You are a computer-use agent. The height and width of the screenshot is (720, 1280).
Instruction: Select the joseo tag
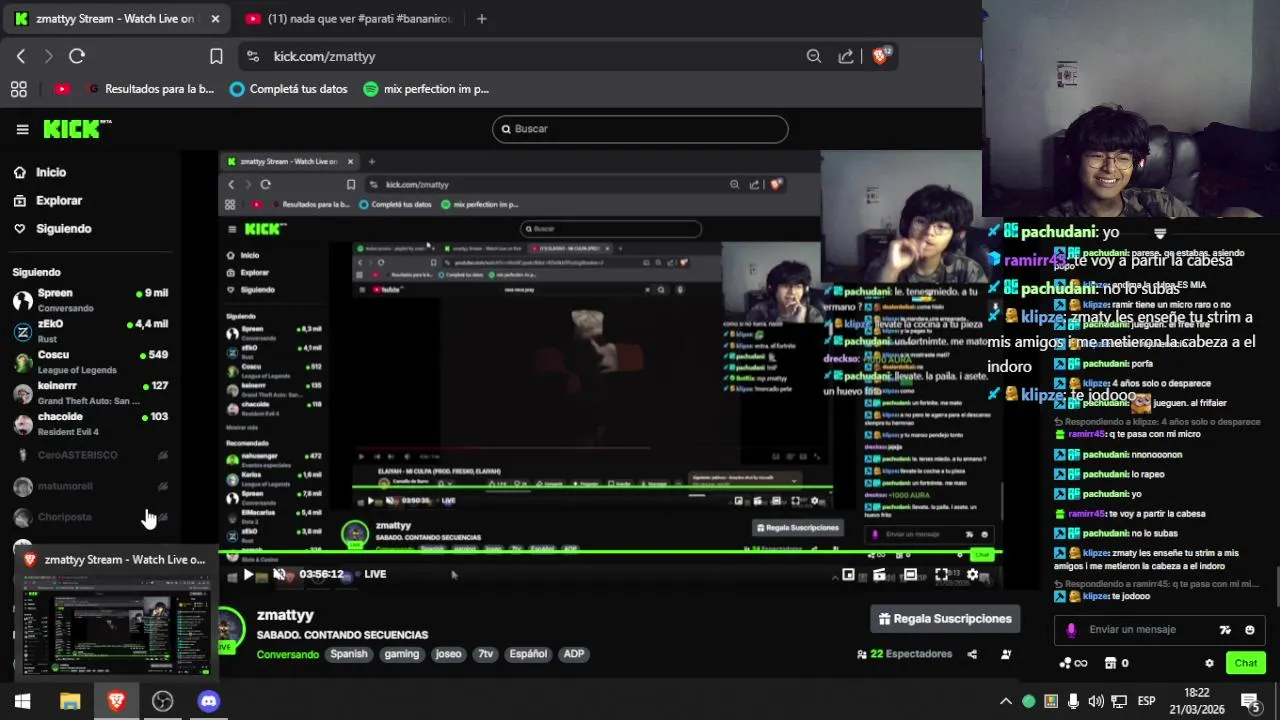point(449,654)
